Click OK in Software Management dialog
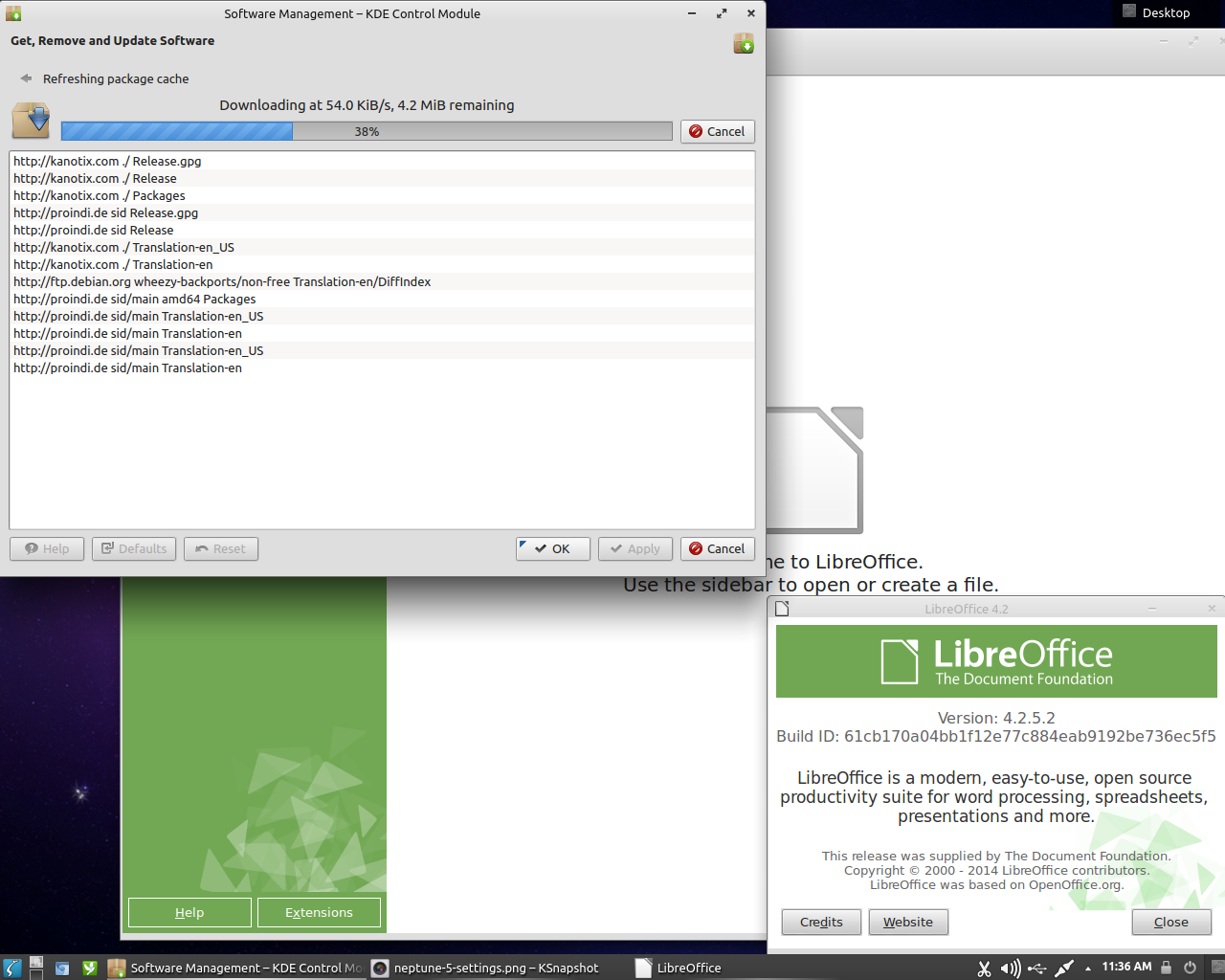Image resolution: width=1225 pixels, height=980 pixels. [553, 548]
